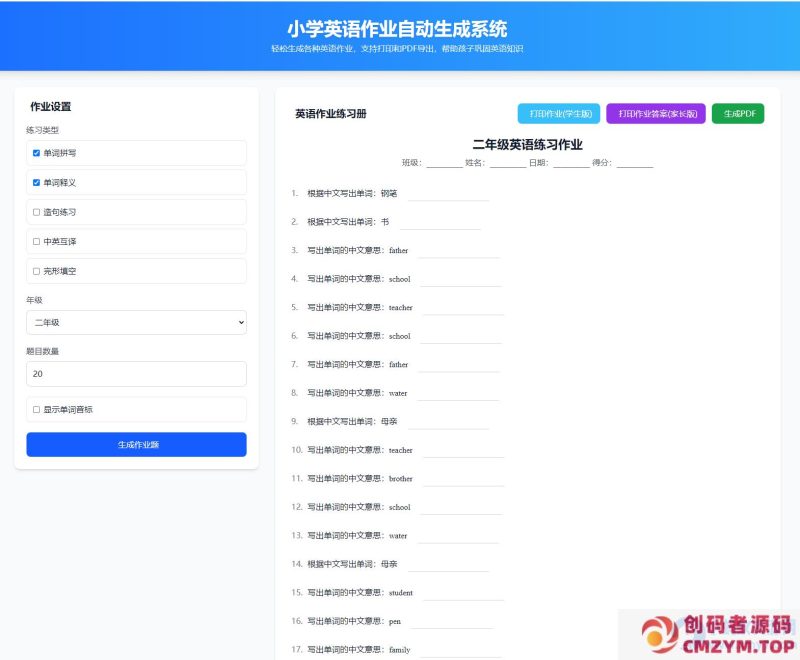
Task: Click the green 生成PDF button
Action: 739,113
